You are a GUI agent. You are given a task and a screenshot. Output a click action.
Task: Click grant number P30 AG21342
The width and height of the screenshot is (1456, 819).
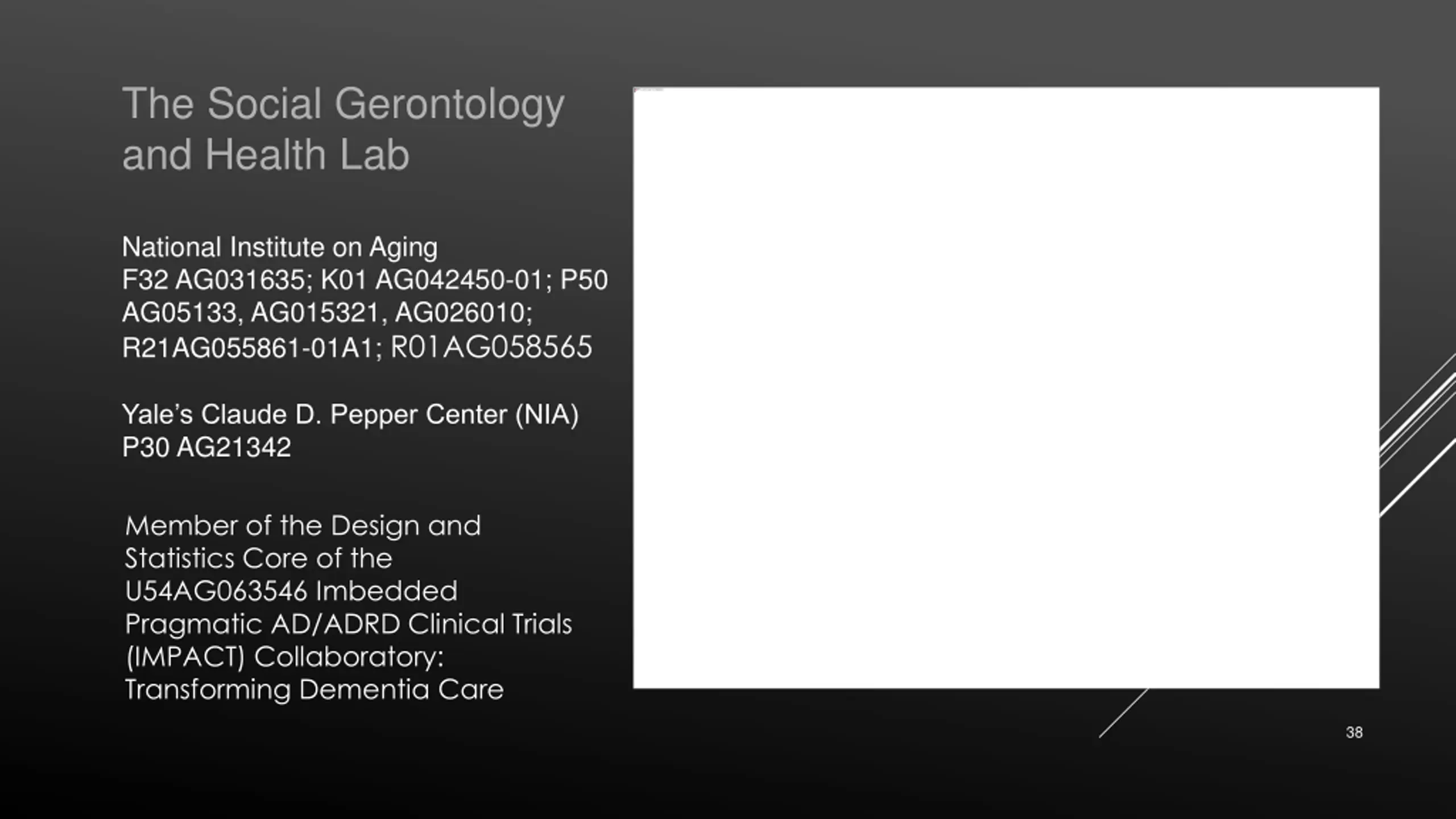[x=206, y=448]
